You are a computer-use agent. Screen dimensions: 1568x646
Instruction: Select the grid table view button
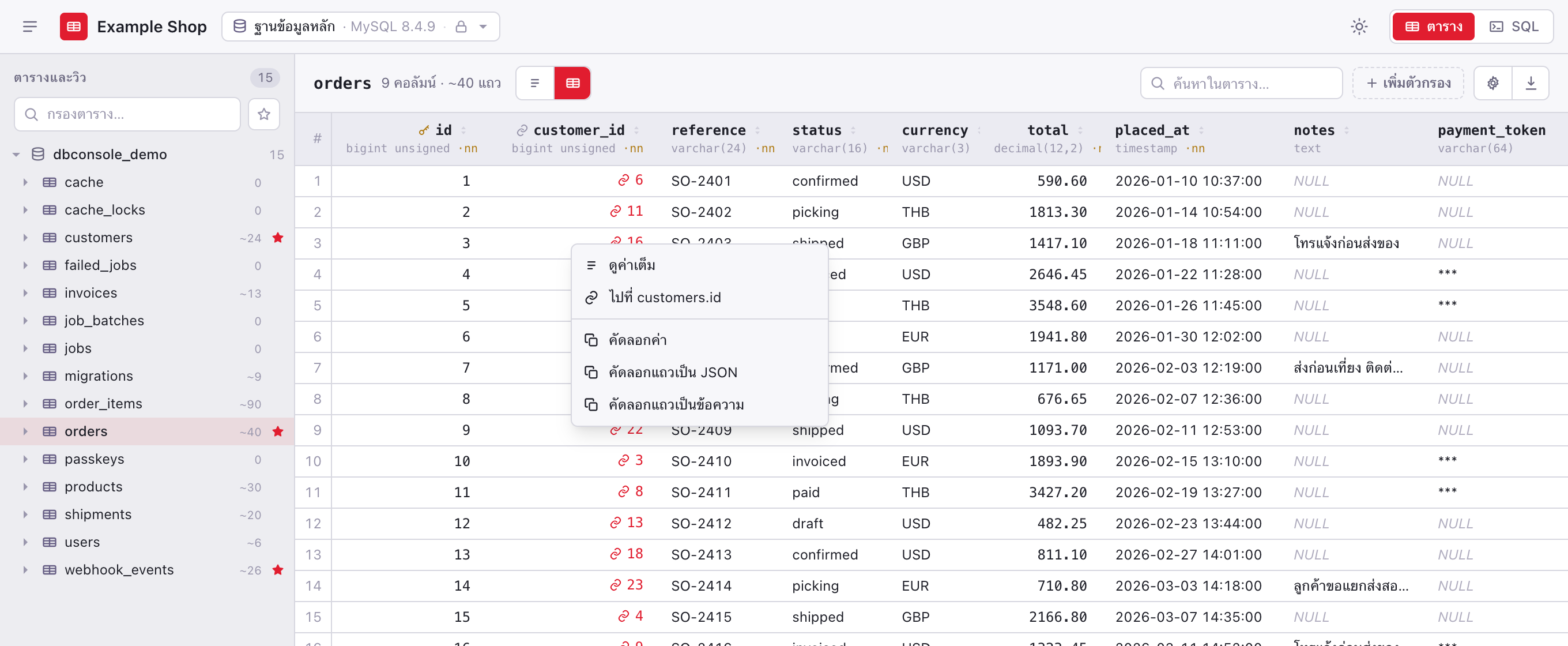coord(572,83)
